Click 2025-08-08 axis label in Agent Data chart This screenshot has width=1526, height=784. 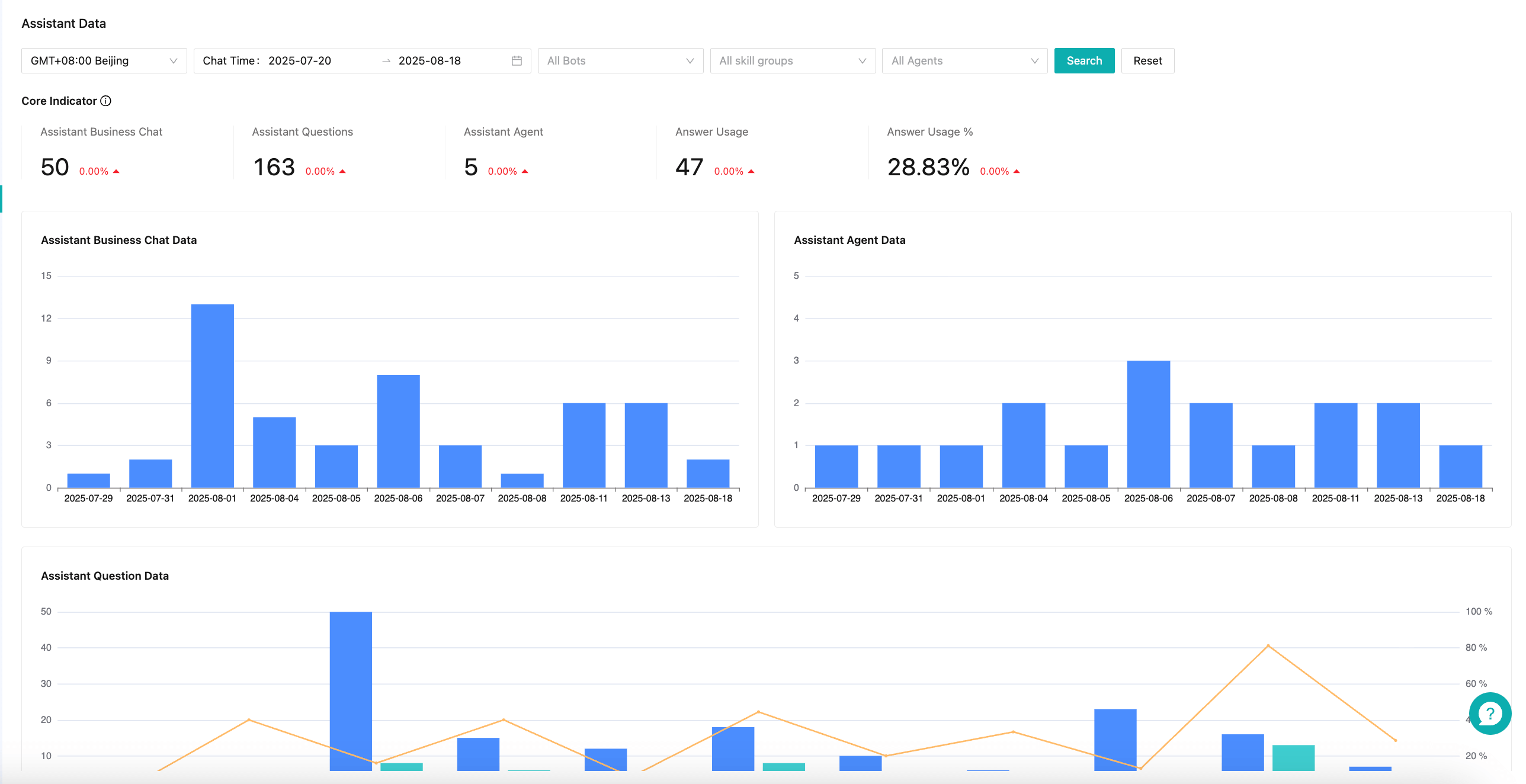point(1274,499)
